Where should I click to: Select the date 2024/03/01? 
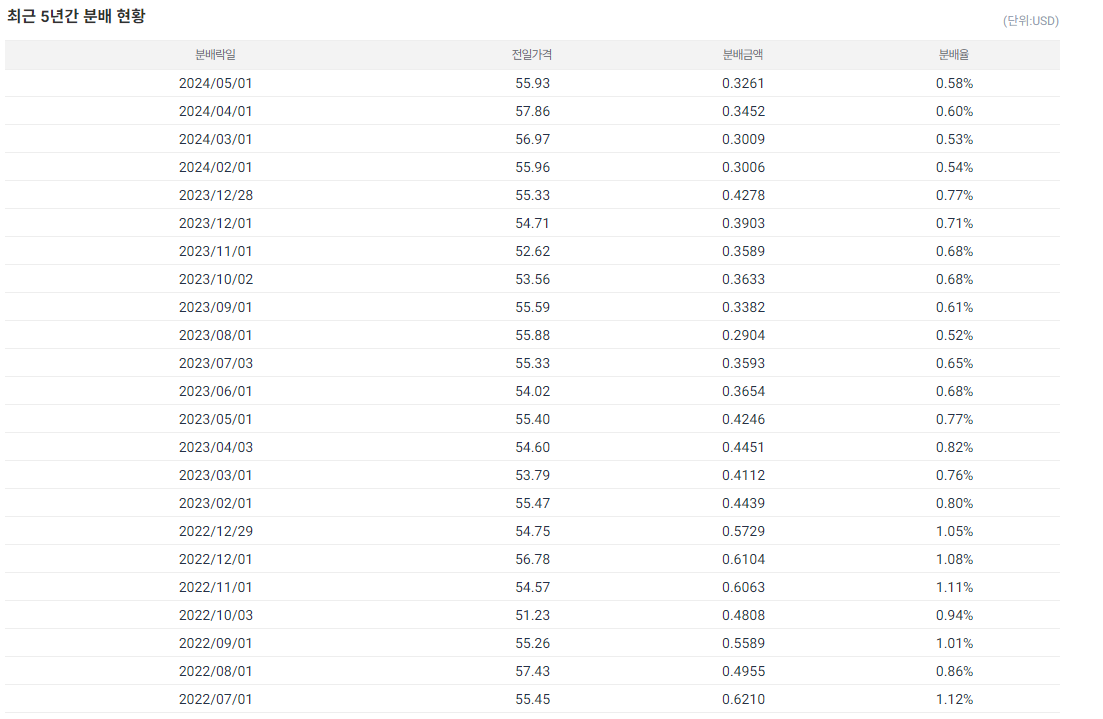pos(215,139)
